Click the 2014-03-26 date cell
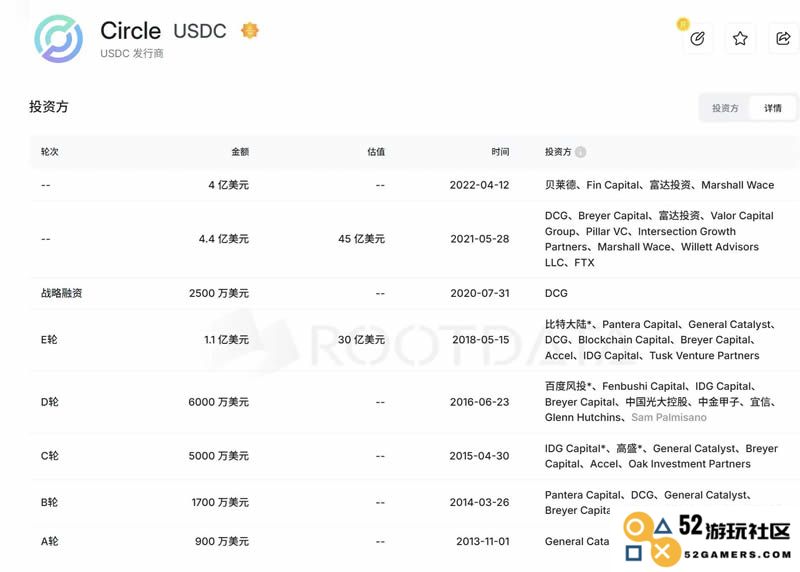This screenshot has height=572, width=800. (479, 503)
